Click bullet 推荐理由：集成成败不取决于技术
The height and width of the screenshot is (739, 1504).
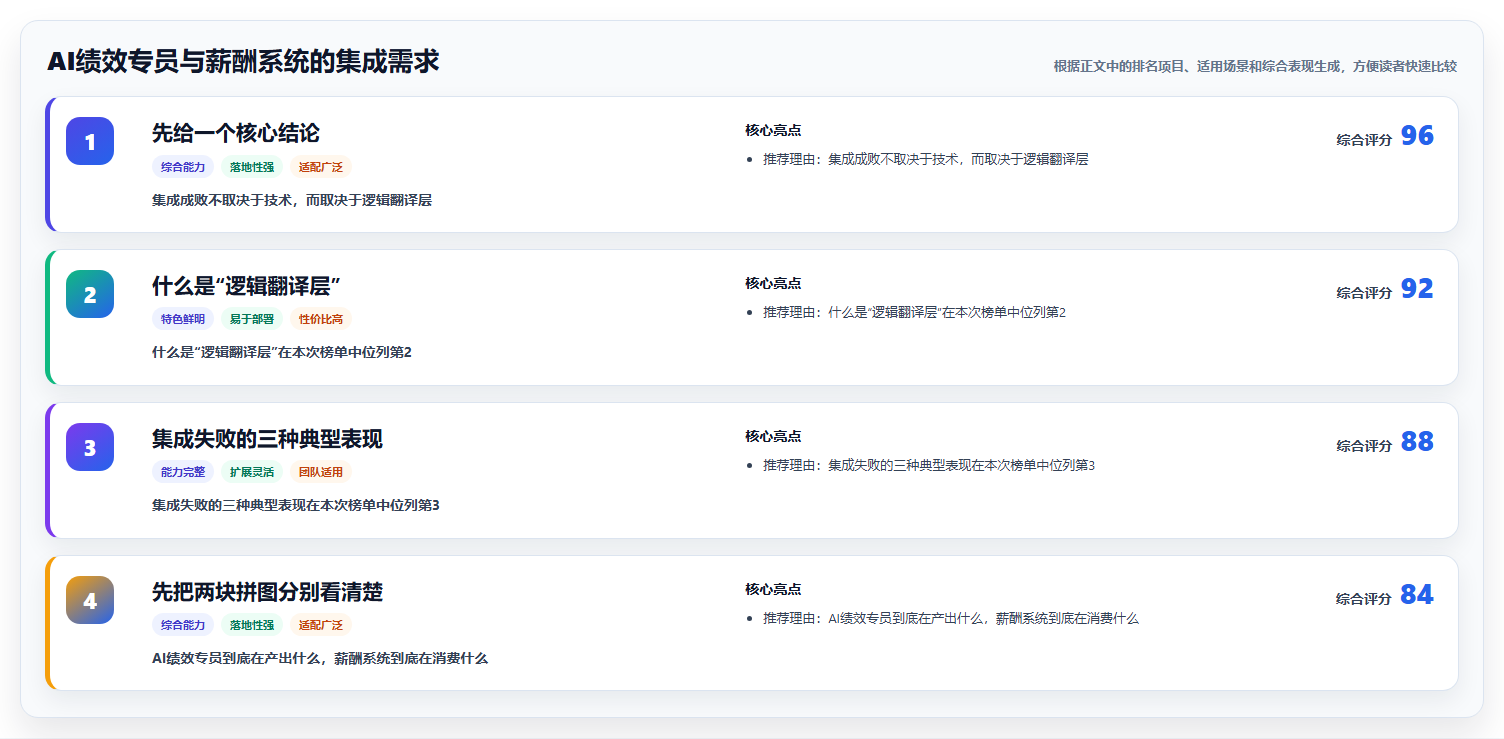coord(925,159)
